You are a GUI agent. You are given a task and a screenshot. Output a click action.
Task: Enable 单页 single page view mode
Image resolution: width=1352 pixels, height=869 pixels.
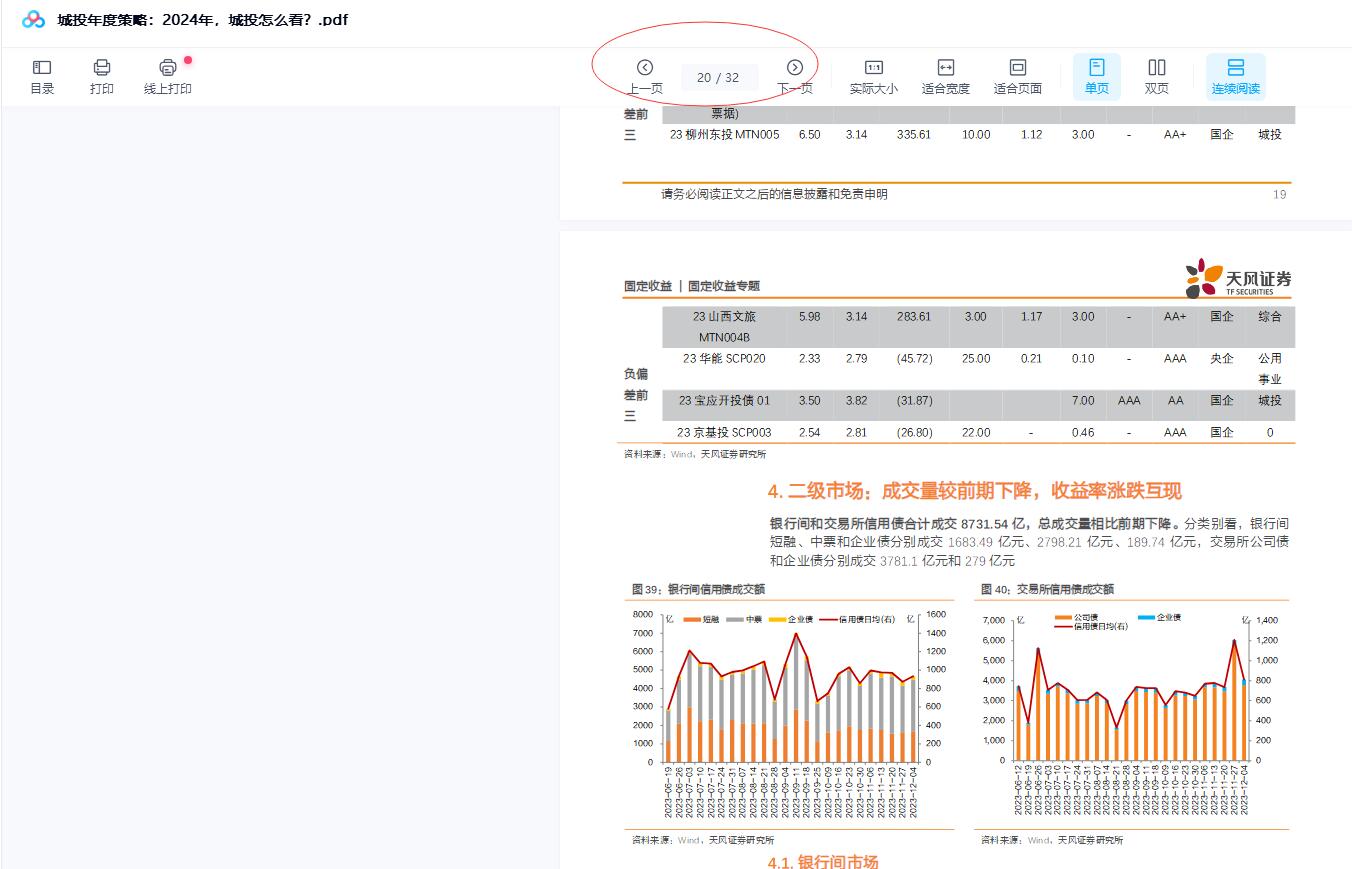point(1096,76)
